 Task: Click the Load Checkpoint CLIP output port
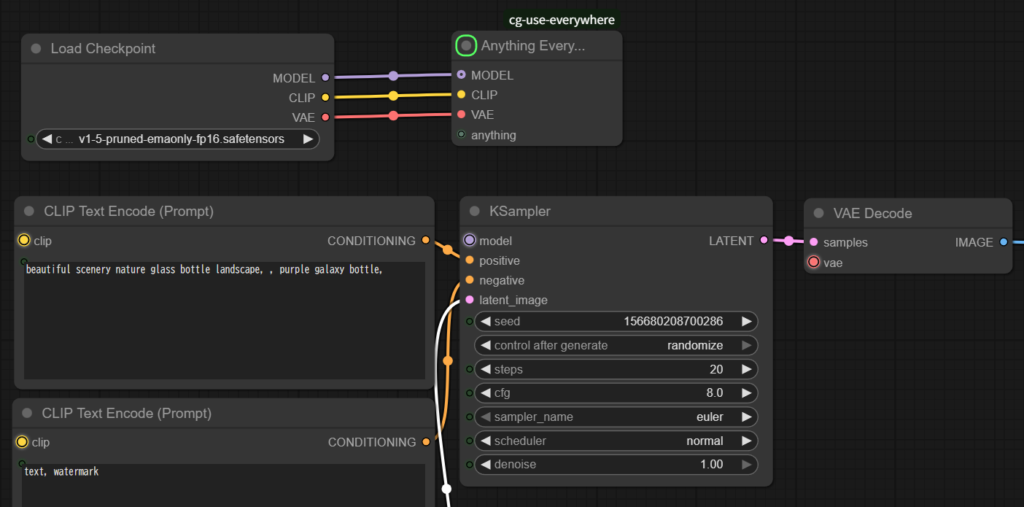tap(325, 97)
